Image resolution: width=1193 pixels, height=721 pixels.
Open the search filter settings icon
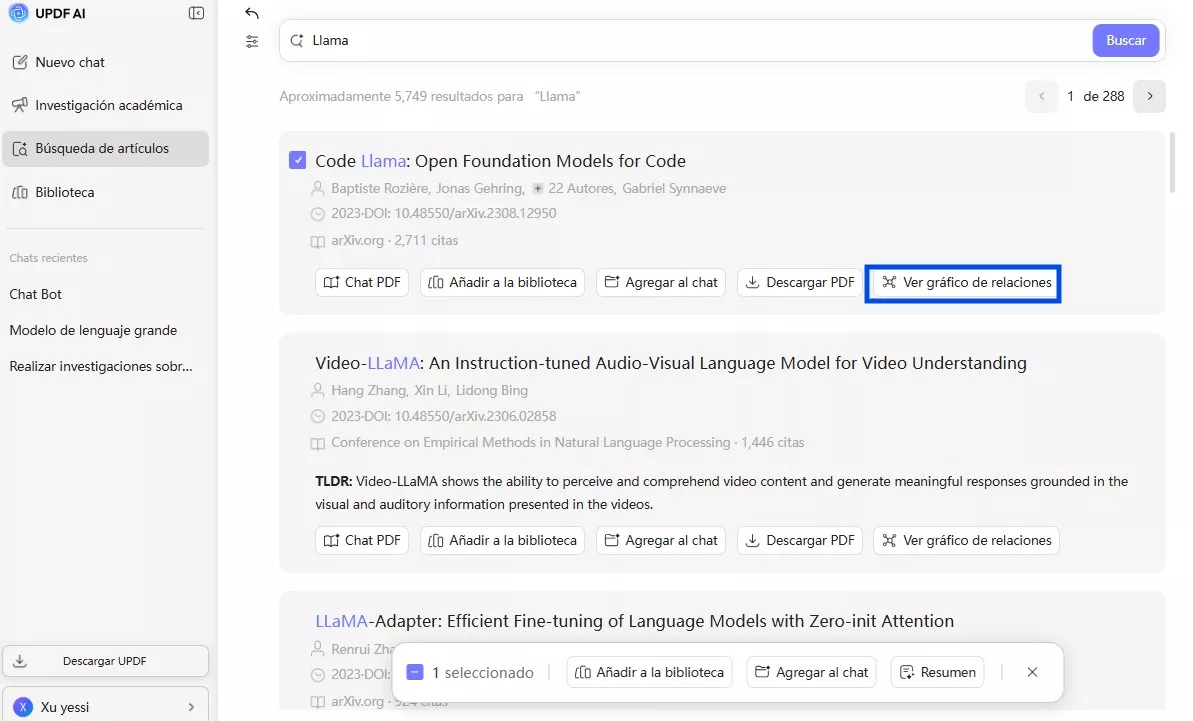(x=252, y=41)
